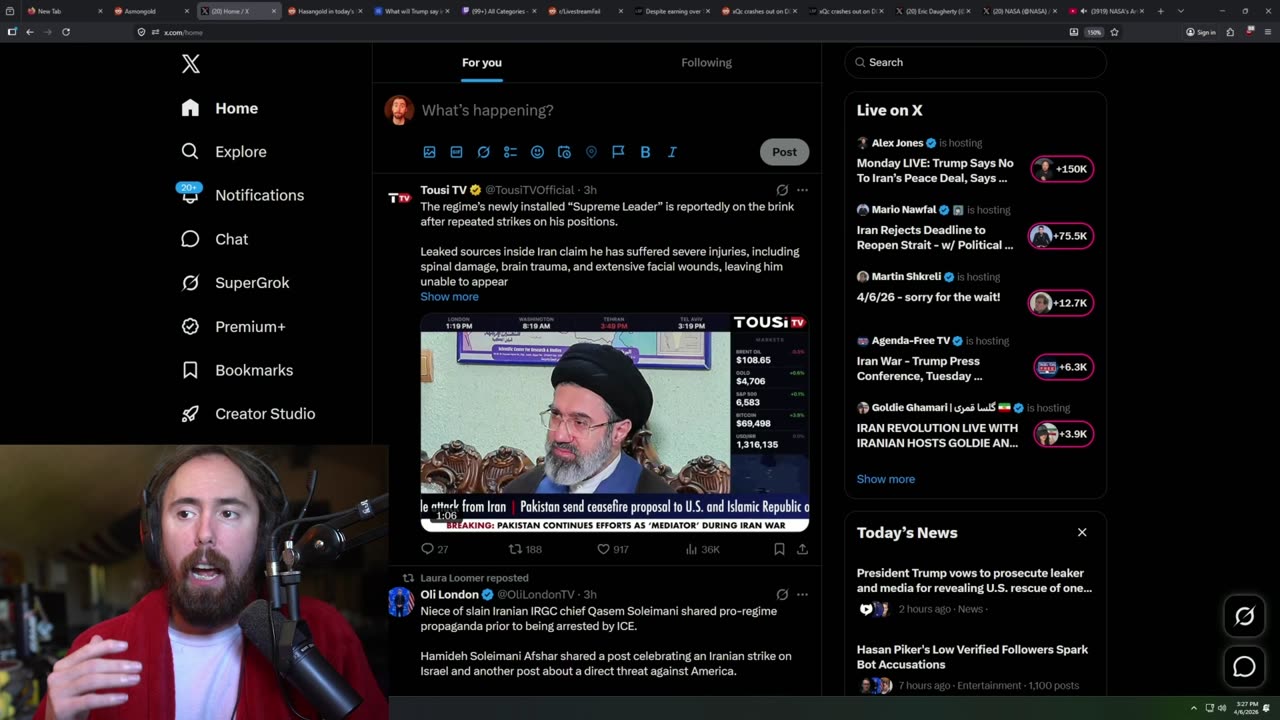Open Martin Shkreli live broadcast
1280x720 pixels.
point(975,291)
